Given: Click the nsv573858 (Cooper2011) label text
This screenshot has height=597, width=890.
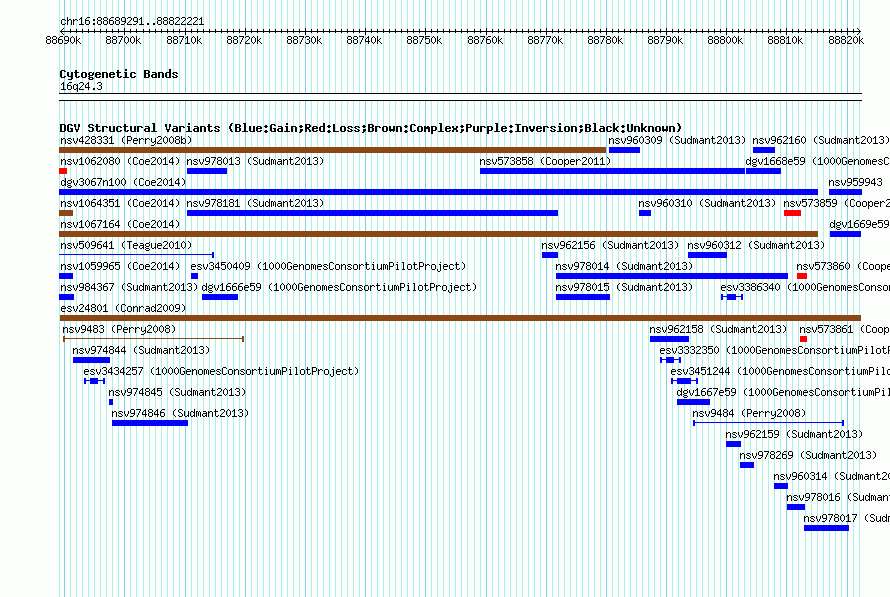Looking at the screenshot, I should click(x=545, y=161).
